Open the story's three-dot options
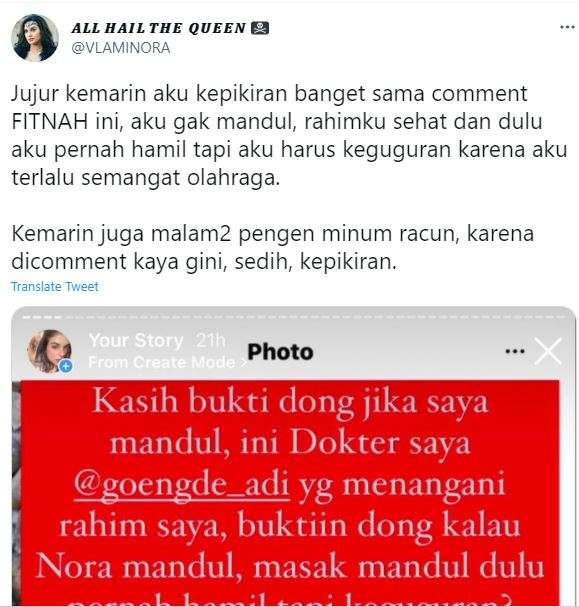Viewport: 579px width, 607px height. tap(515, 351)
